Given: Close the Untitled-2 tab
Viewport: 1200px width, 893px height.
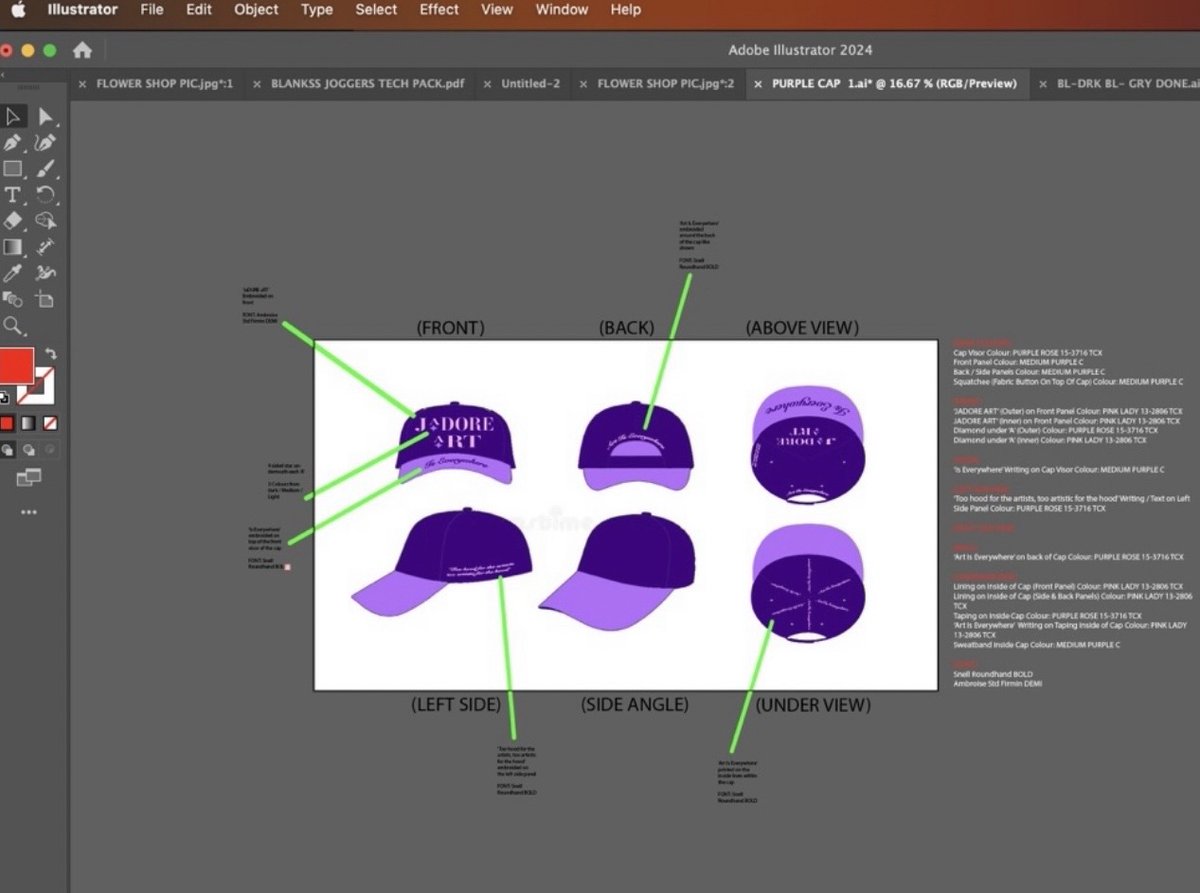Looking at the screenshot, I should pos(487,84).
